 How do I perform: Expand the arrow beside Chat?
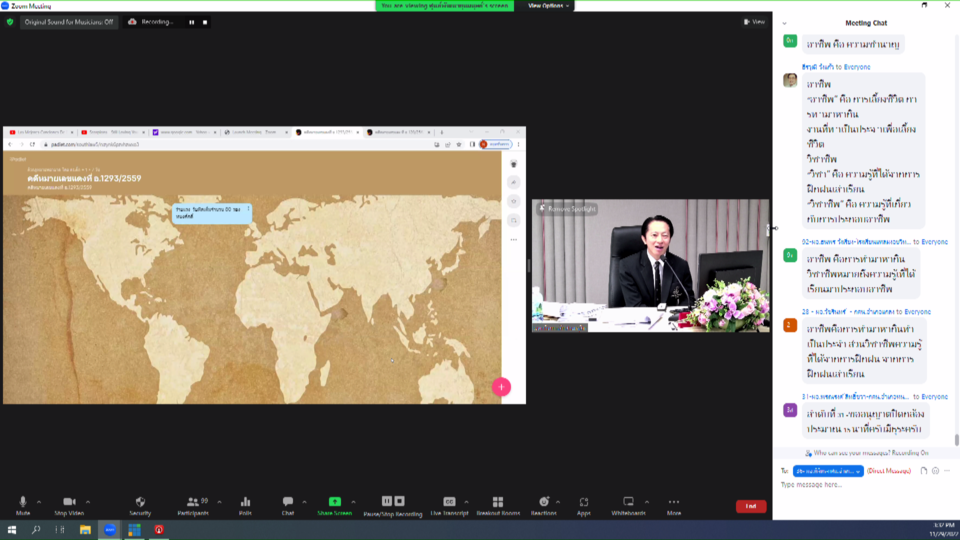304,503
